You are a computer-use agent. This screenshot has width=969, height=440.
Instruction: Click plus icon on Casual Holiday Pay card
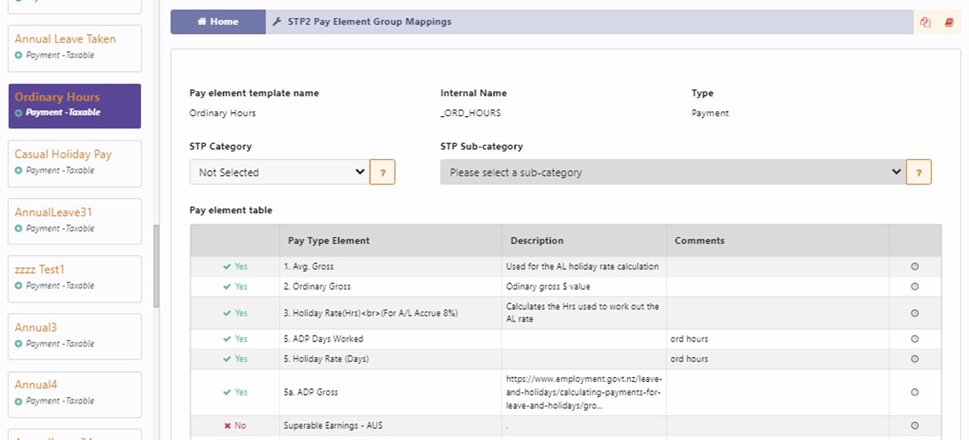tap(19, 171)
